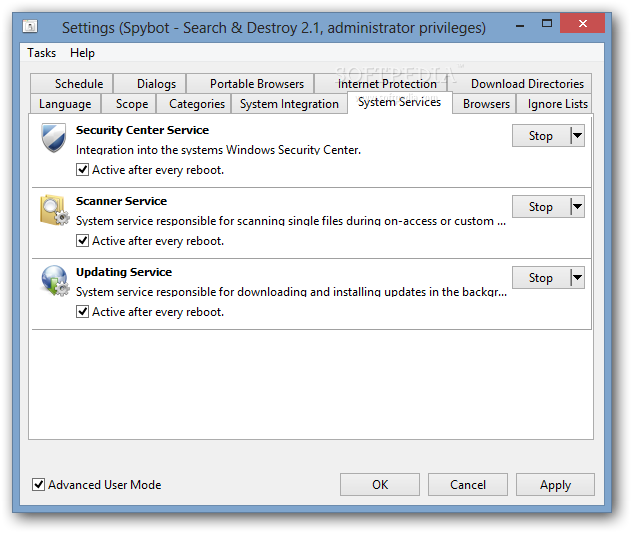Click the Cancel button
The width and height of the screenshot is (632, 533).
click(x=468, y=484)
